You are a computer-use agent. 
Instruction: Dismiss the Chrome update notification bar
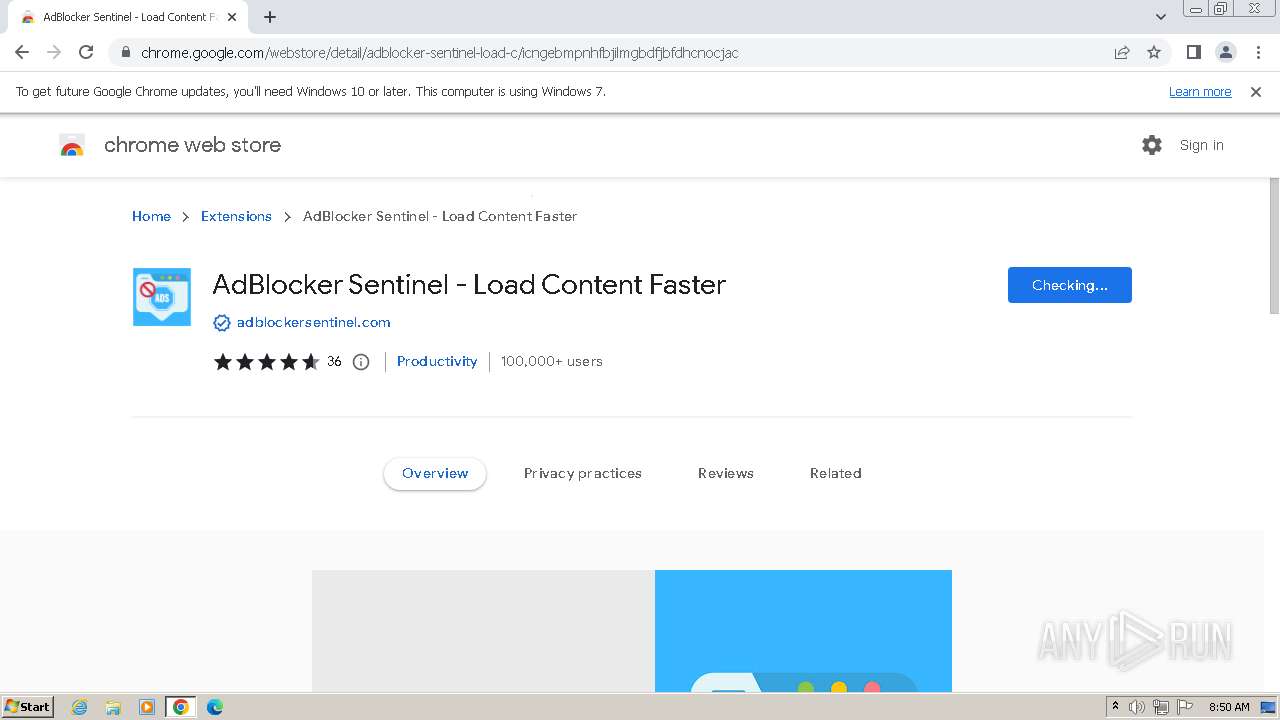click(1256, 92)
